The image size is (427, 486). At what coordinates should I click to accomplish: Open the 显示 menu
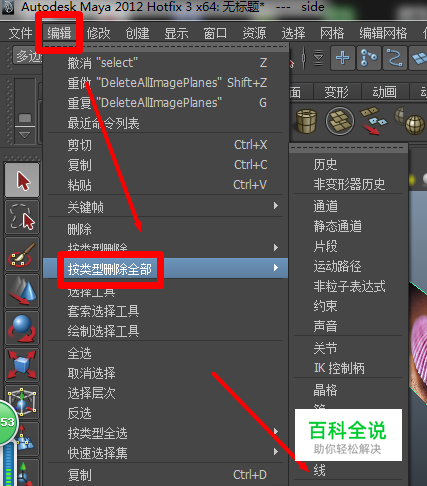pos(176,33)
